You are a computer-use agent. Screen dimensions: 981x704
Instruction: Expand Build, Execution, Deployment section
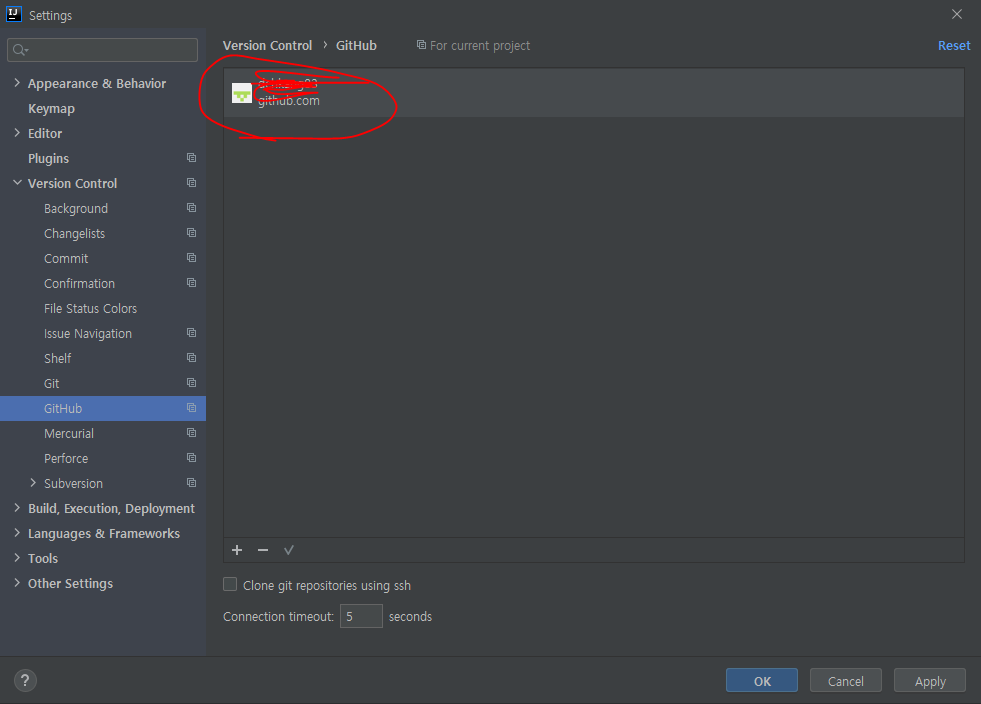(x=17, y=508)
